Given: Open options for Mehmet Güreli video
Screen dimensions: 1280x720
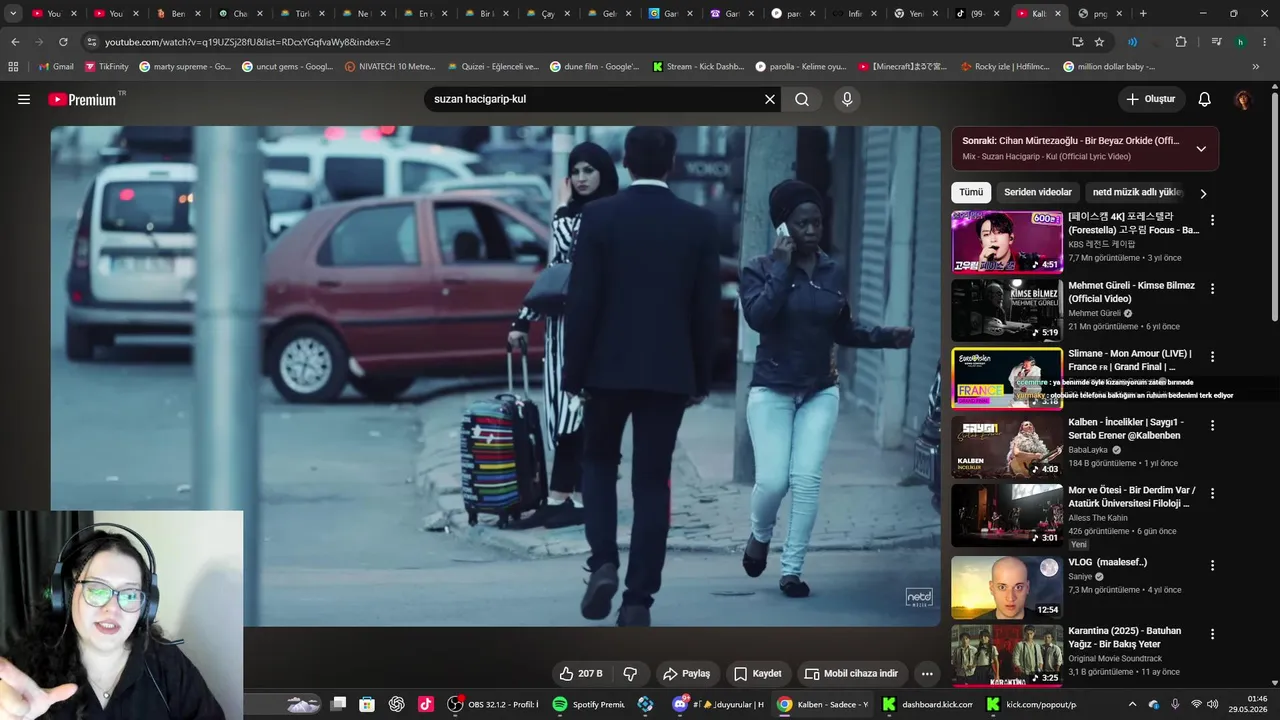Looking at the screenshot, I should [x=1212, y=289].
